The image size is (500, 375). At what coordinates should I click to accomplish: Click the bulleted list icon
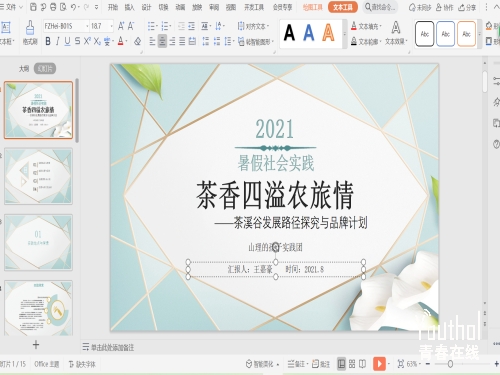(x=151, y=26)
